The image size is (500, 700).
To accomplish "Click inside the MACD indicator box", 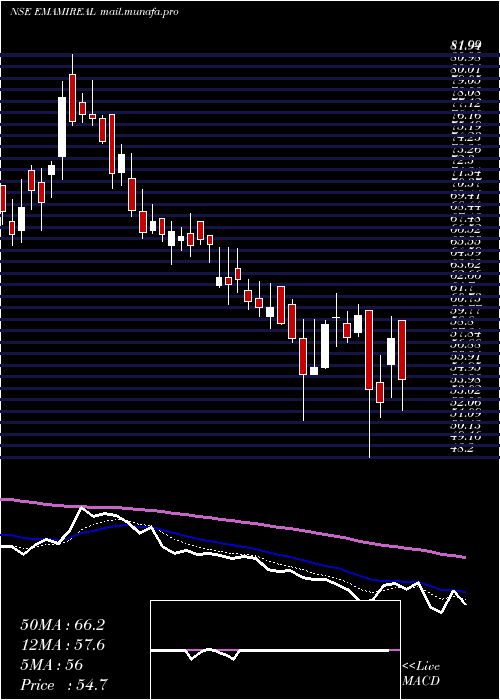I will click(x=275, y=650).
